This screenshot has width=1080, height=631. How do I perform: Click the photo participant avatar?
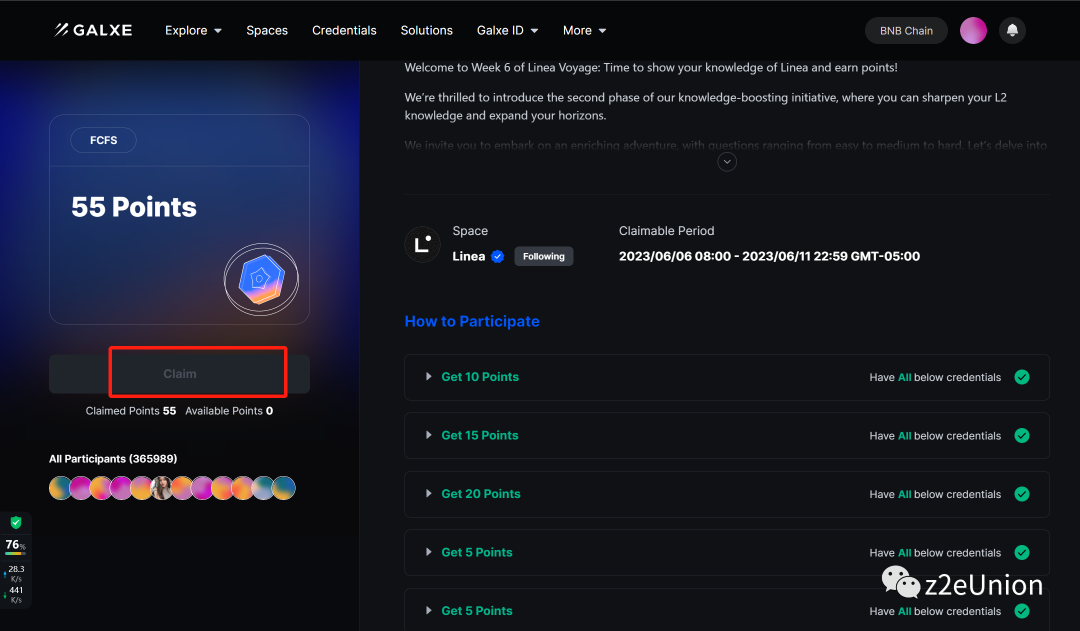[161, 488]
